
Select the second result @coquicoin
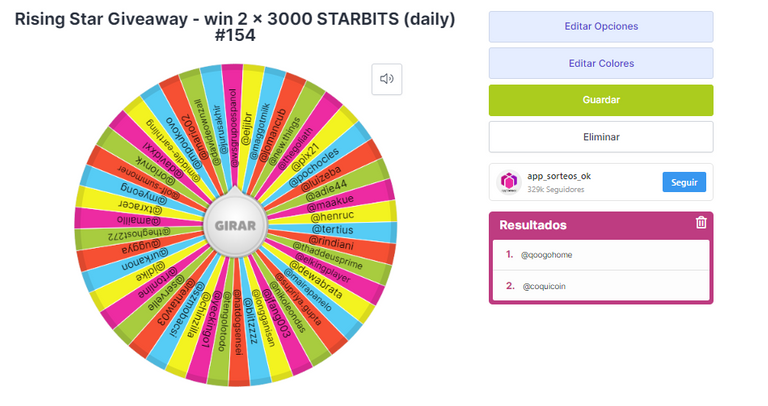coord(601,286)
